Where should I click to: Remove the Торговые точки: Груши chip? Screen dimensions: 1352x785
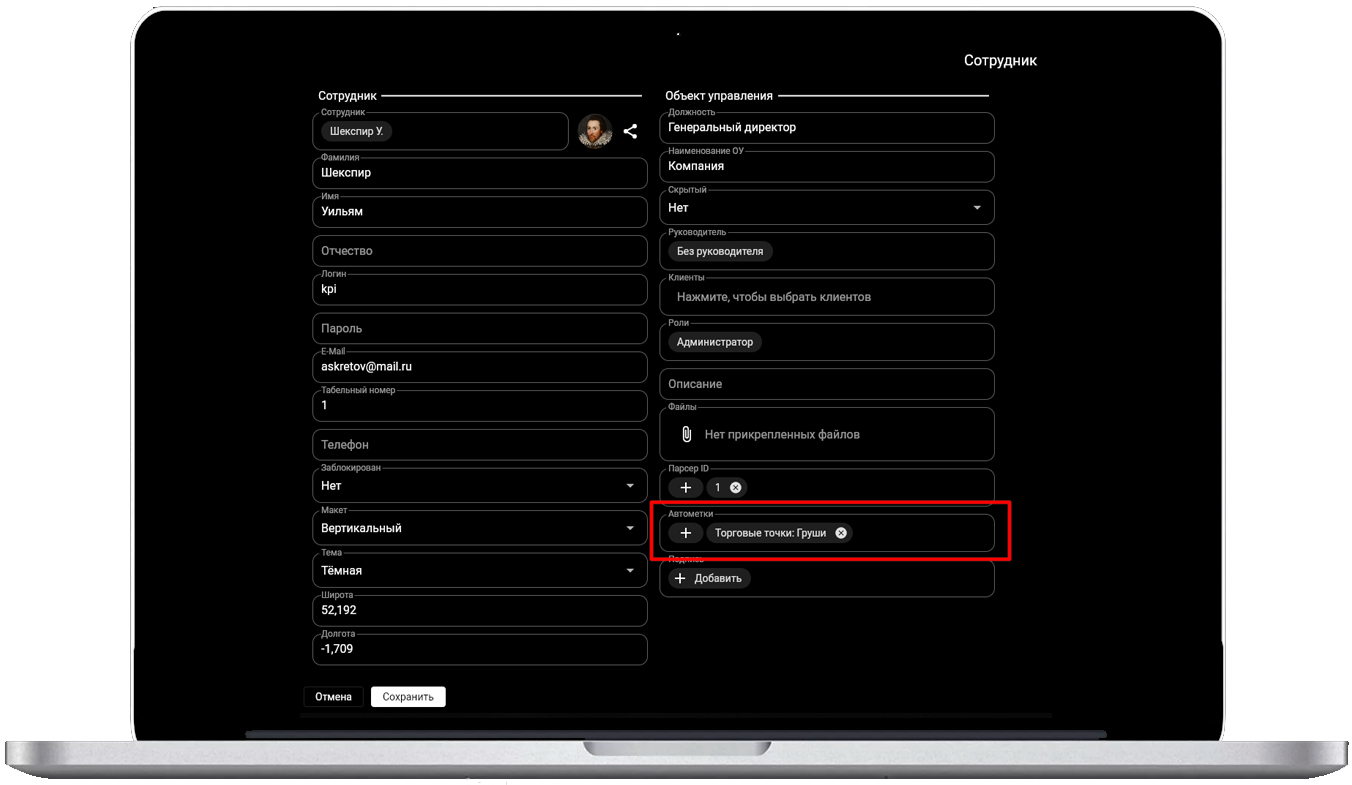point(841,533)
